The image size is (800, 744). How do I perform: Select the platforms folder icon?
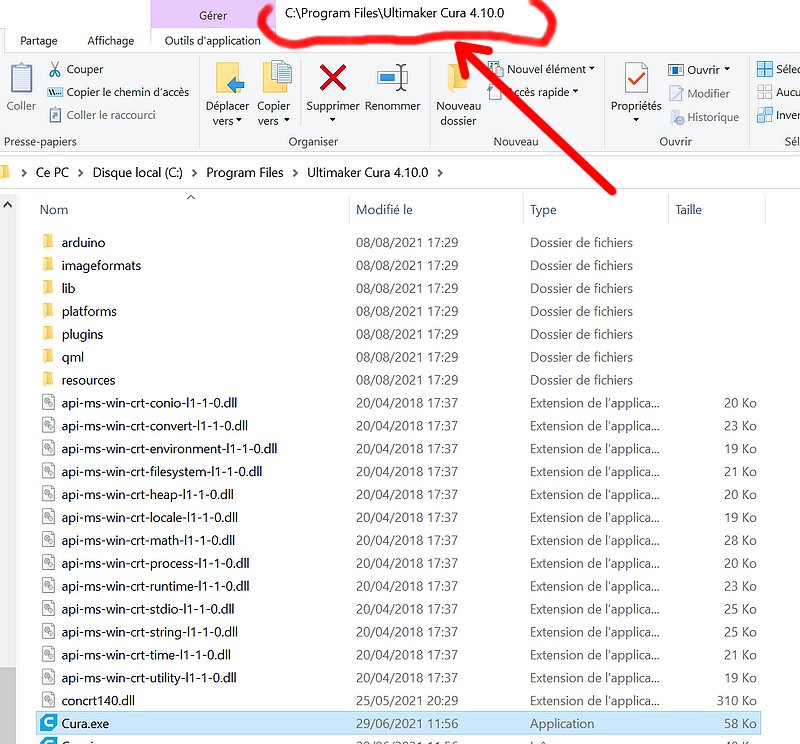pyautogui.click(x=48, y=310)
